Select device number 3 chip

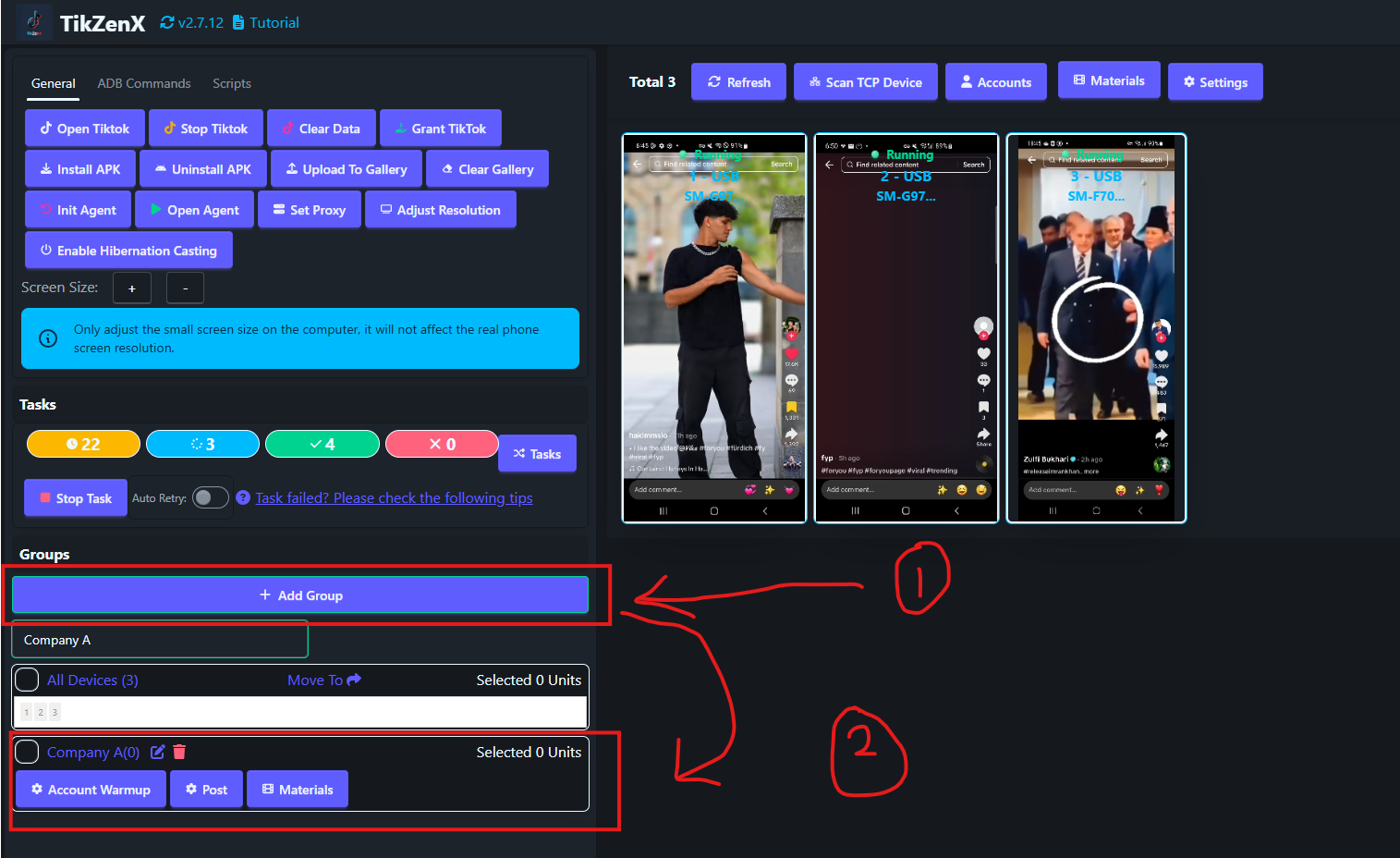pos(55,712)
